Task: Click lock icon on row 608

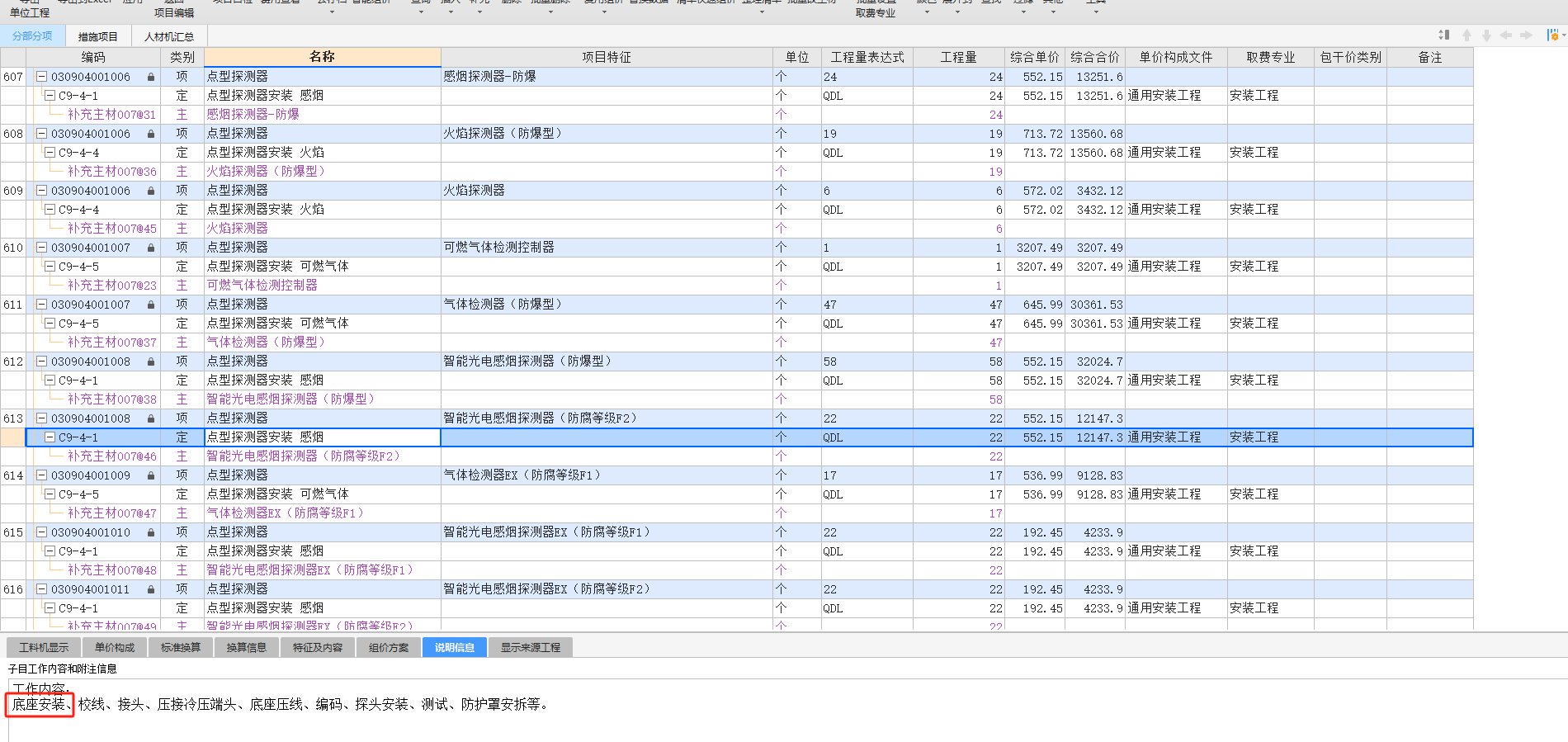Action: [x=151, y=134]
